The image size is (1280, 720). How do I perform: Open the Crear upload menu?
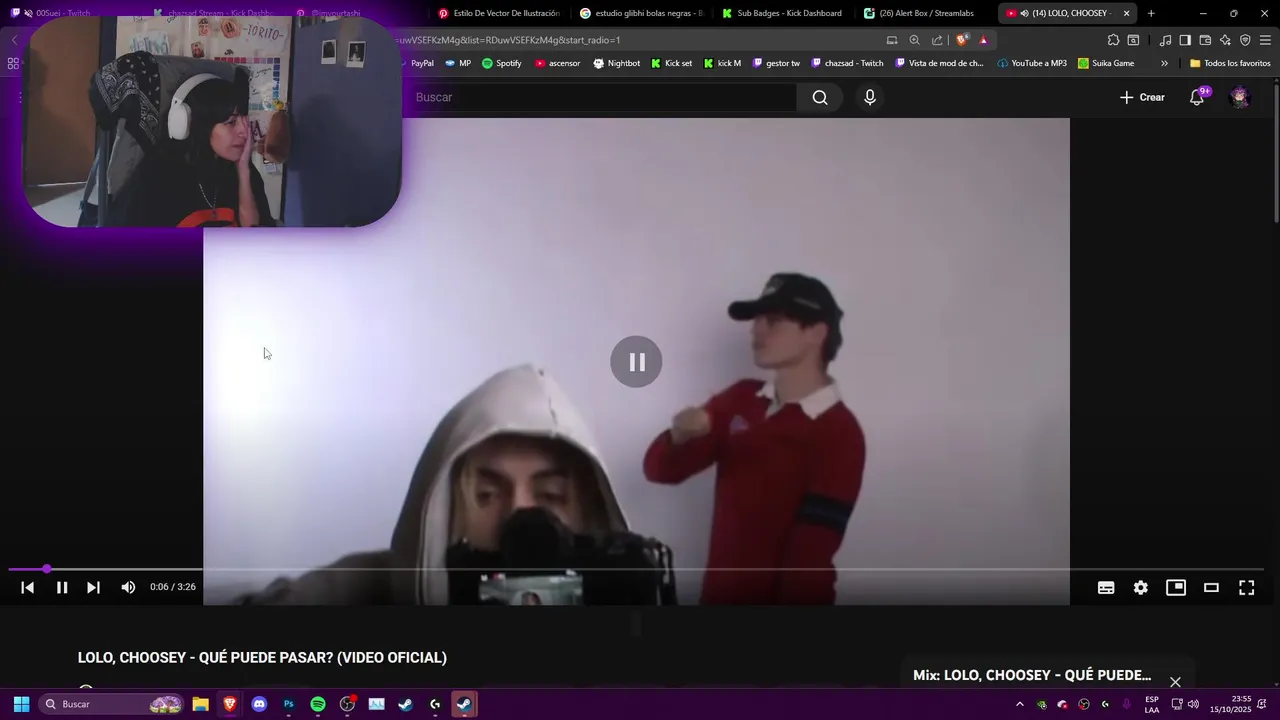(1142, 97)
